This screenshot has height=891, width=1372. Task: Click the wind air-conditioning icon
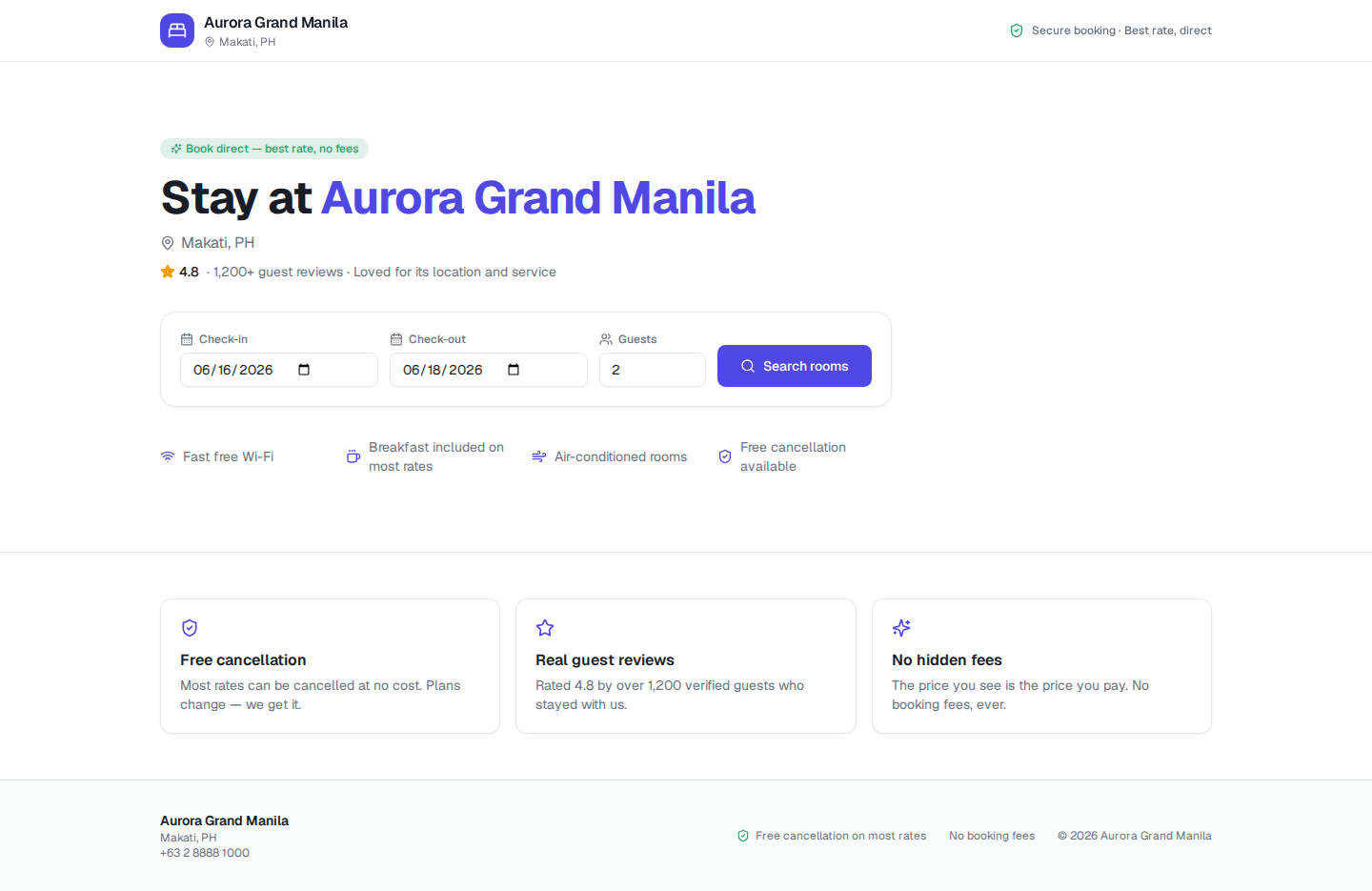tap(539, 456)
